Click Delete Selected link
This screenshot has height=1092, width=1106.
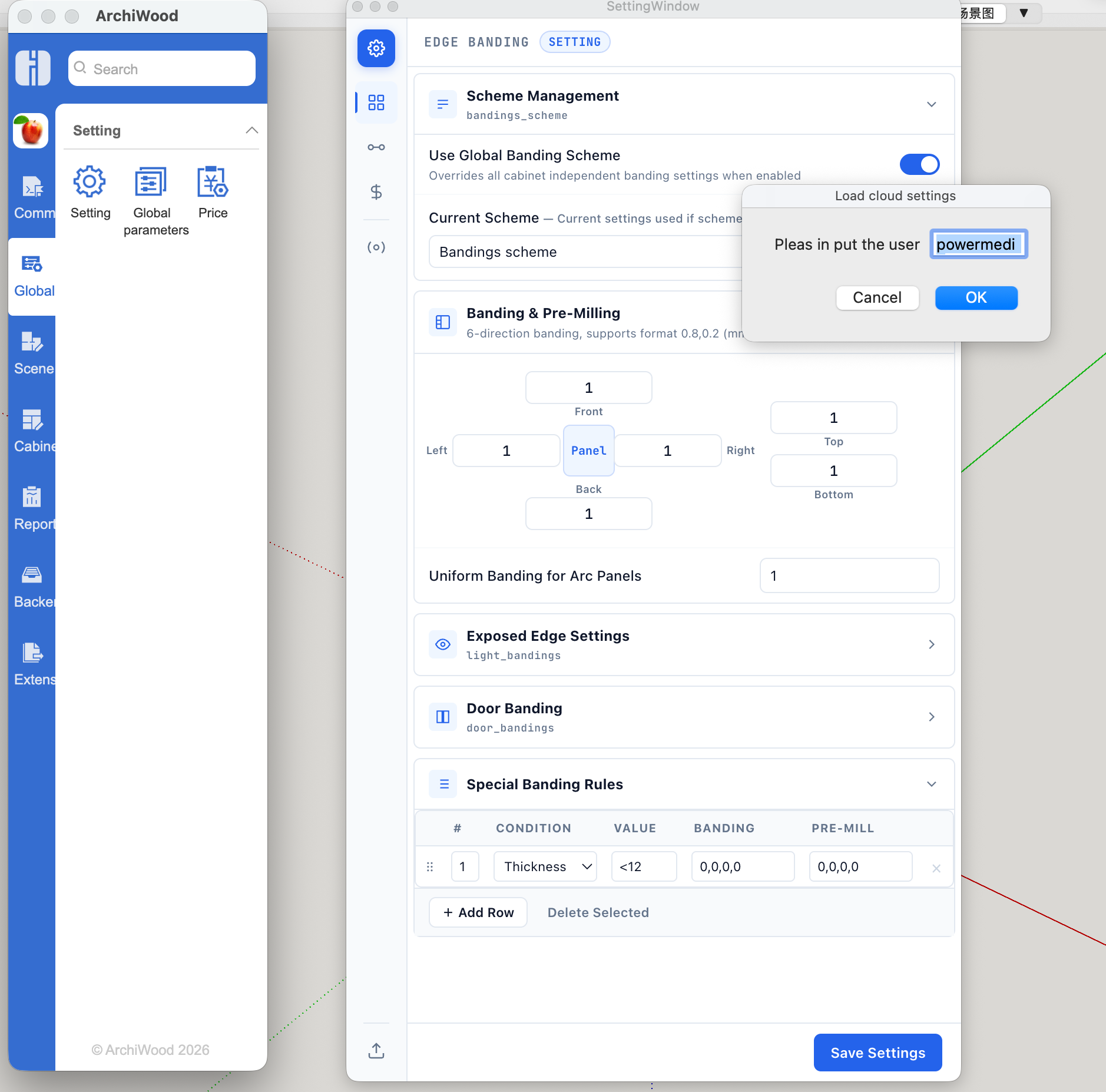[x=598, y=912]
